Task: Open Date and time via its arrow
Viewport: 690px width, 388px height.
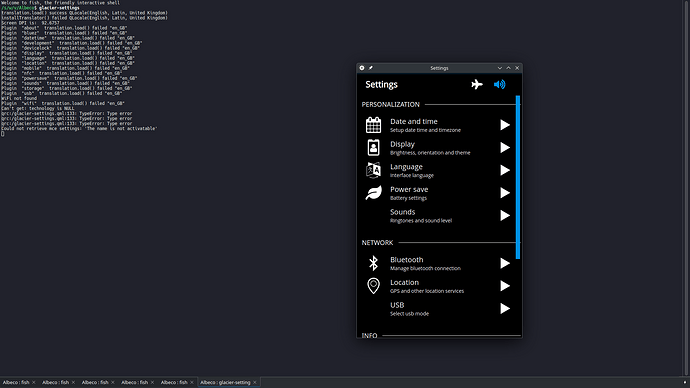Action: [505, 125]
